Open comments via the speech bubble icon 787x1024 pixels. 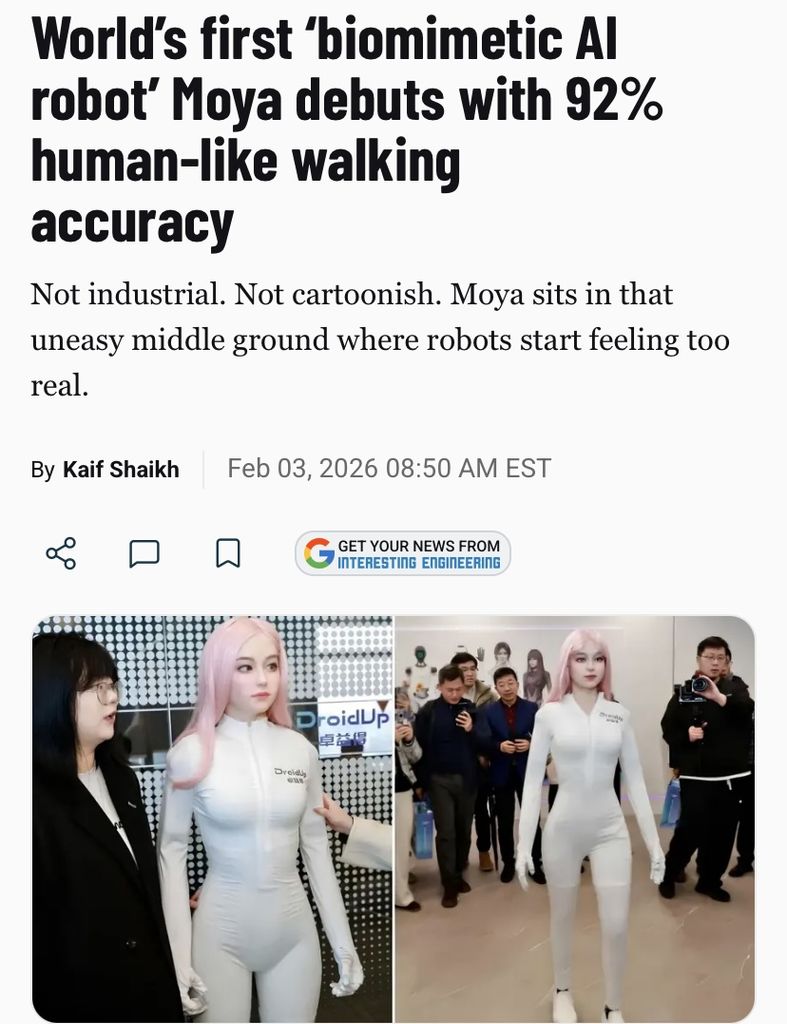(144, 553)
